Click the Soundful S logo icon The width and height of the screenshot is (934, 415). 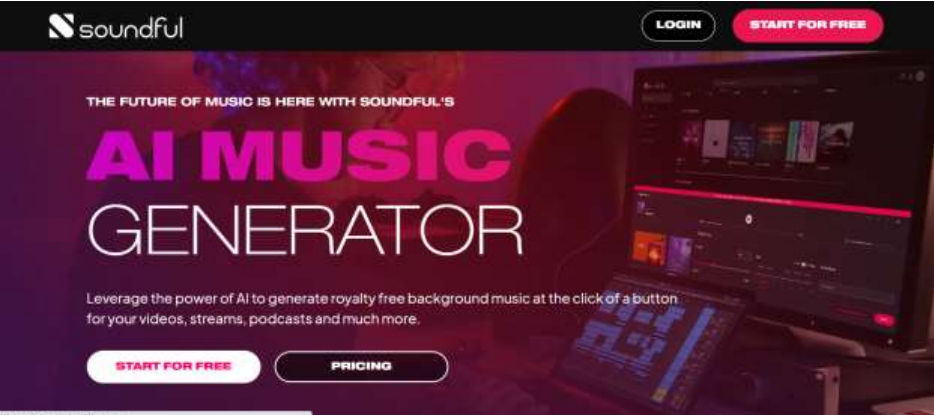[x=61, y=26]
